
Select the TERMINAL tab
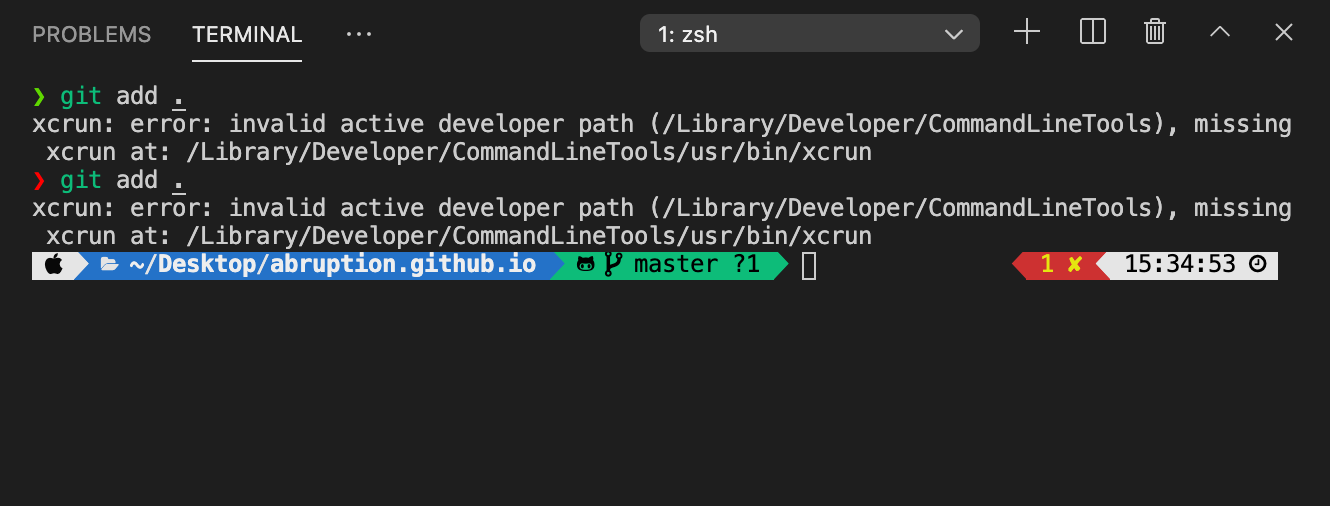247,34
